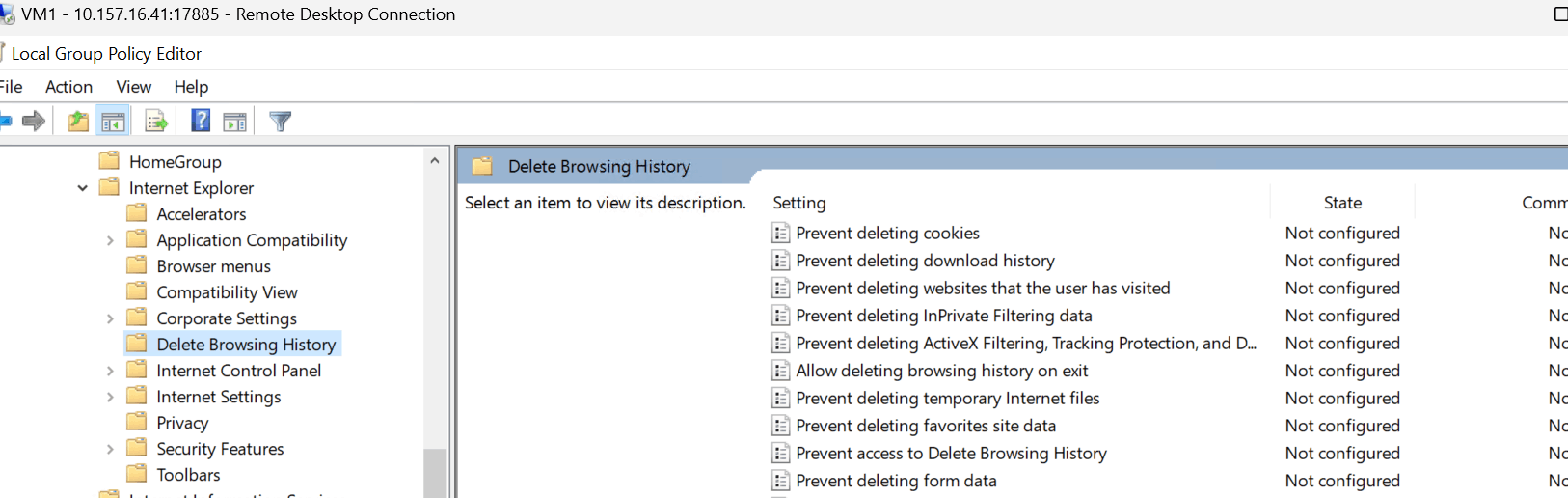
Task: Select Prevent deleting InPrivate Filtering data text
Action: pyautogui.click(x=944, y=316)
